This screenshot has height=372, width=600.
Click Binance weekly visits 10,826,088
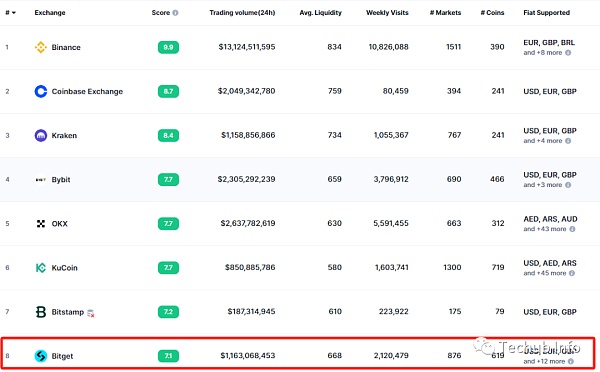[x=388, y=47]
